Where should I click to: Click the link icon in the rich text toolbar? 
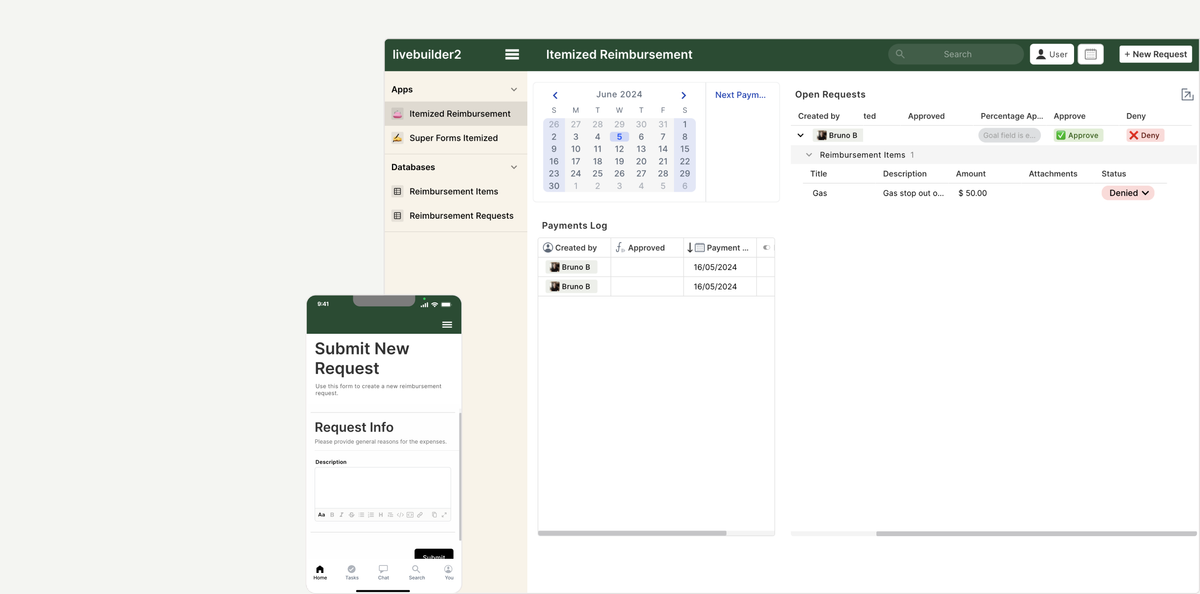point(420,514)
